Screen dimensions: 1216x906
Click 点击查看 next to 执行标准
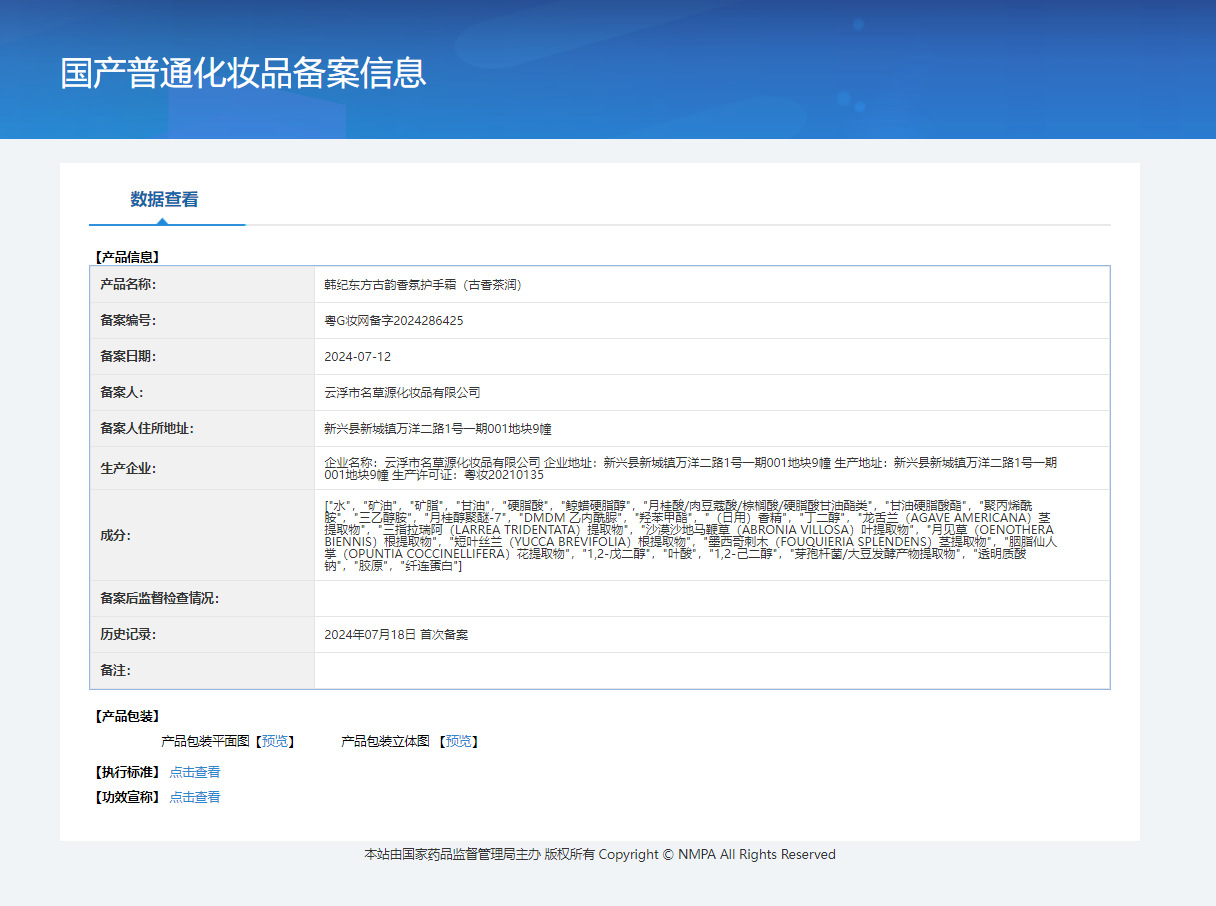click(x=195, y=772)
